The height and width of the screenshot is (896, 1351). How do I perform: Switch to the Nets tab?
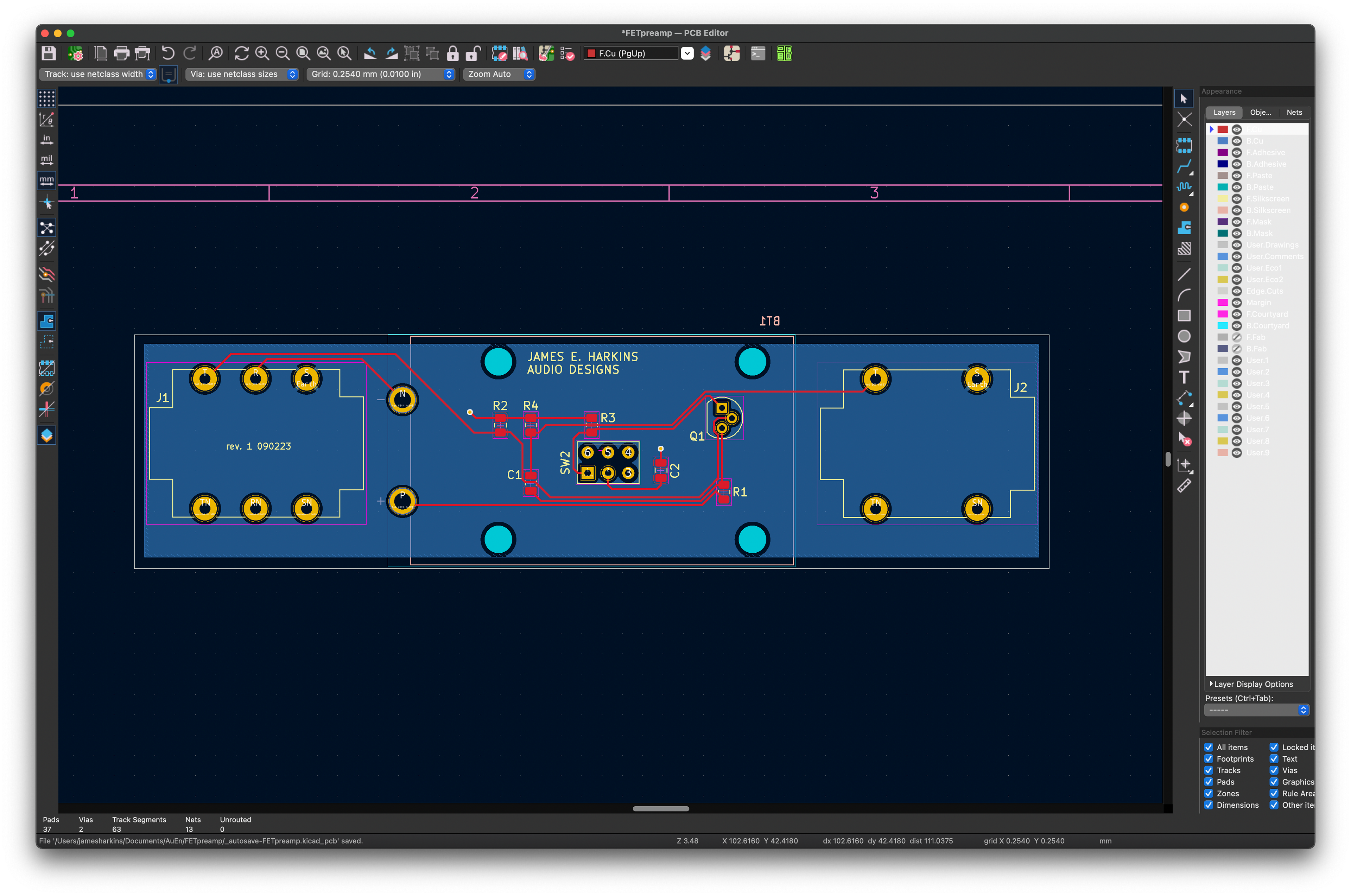coord(1294,113)
